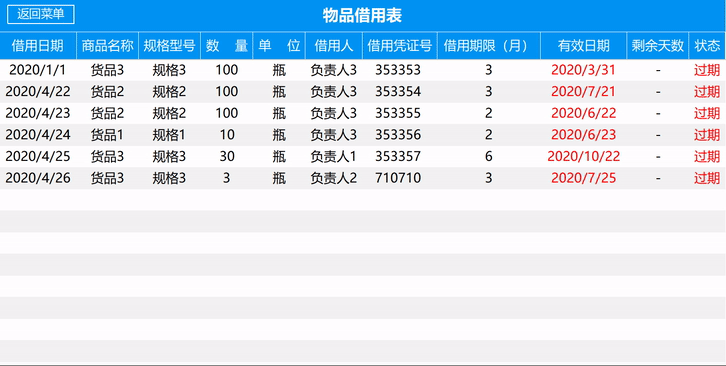This screenshot has width=726, height=366.
Task: Select the borrow date 2020/1/1 cell
Action: [x=38, y=70]
